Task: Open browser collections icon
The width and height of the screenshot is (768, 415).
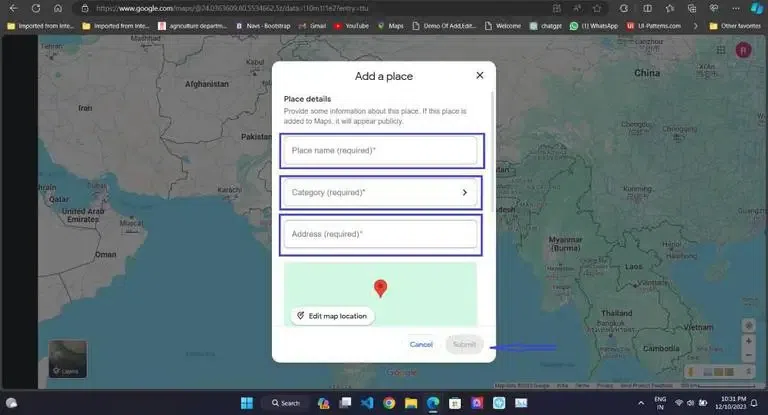Action: click(x=692, y=8)
